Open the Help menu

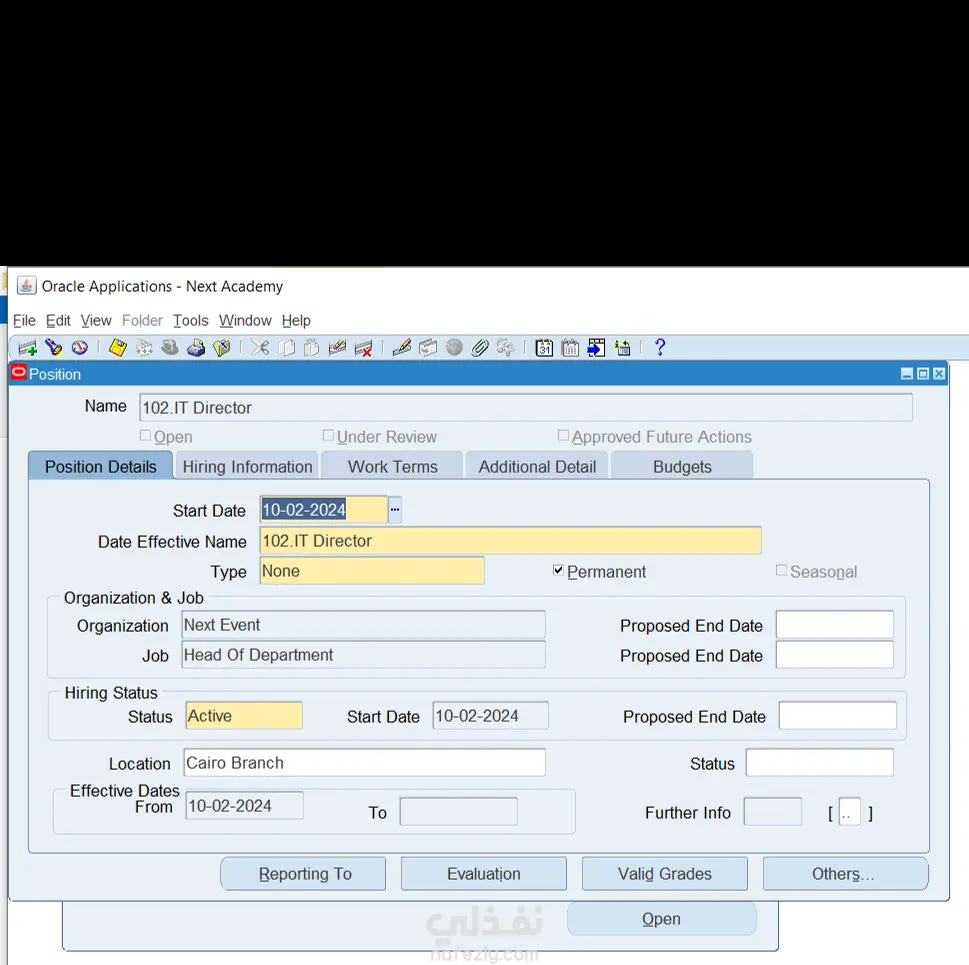coord(296,321)
